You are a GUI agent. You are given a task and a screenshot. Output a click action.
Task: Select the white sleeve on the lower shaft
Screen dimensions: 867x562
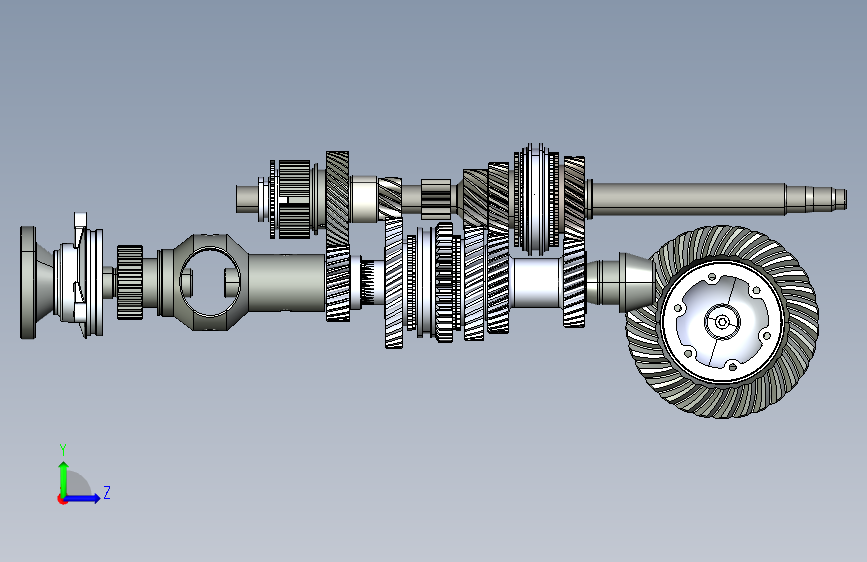tap(536, 283)
